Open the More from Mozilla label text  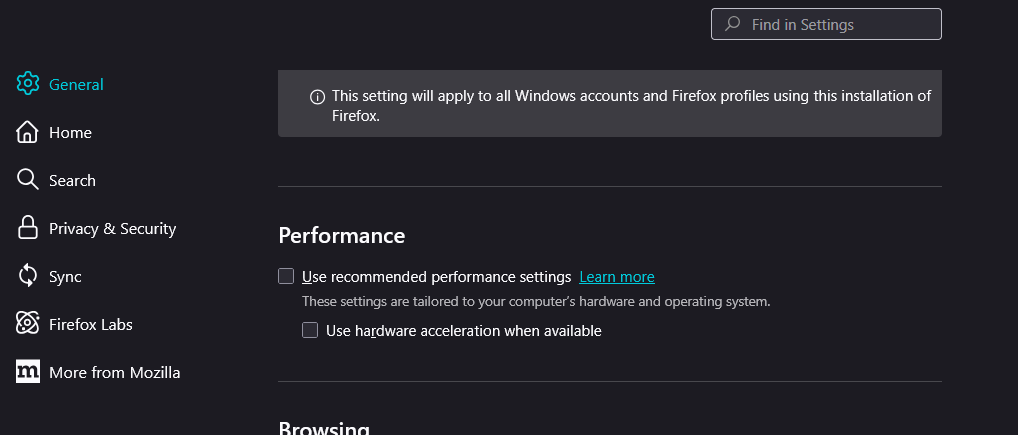pos(114,372)
